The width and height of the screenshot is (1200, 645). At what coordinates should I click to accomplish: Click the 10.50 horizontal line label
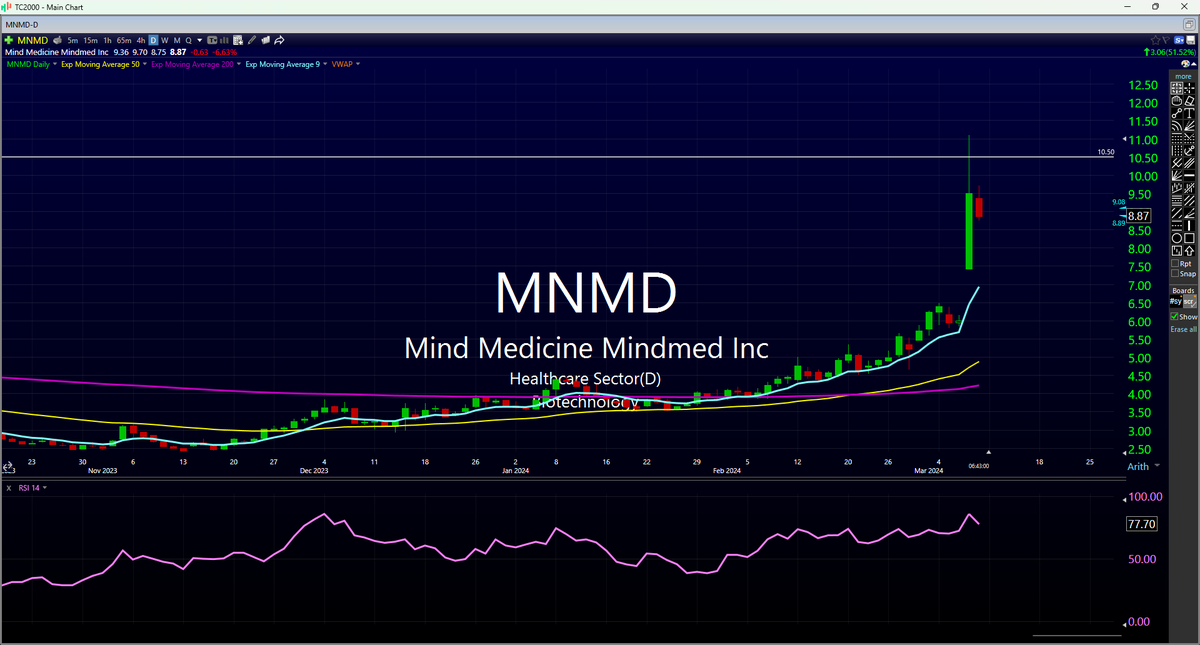(x=1105, y=153)
